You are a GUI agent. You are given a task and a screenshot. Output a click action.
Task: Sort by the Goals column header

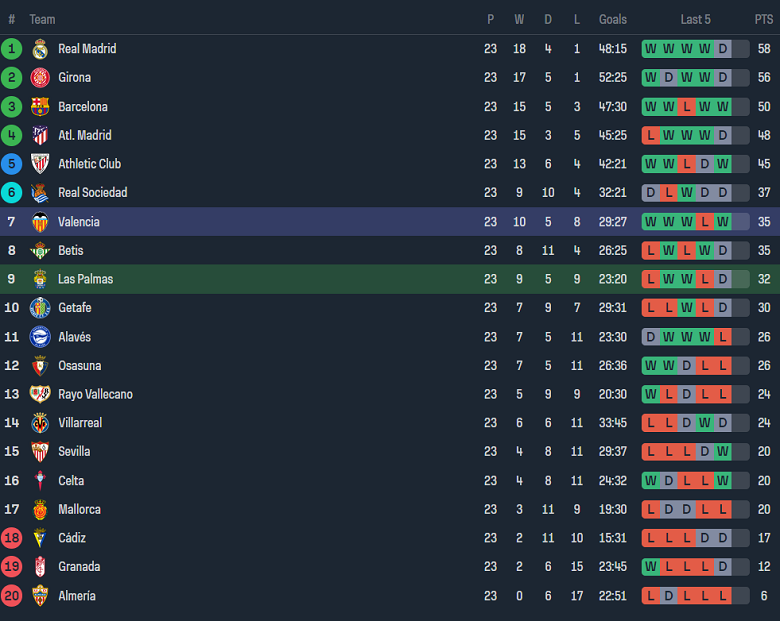(x=613, y=19)
